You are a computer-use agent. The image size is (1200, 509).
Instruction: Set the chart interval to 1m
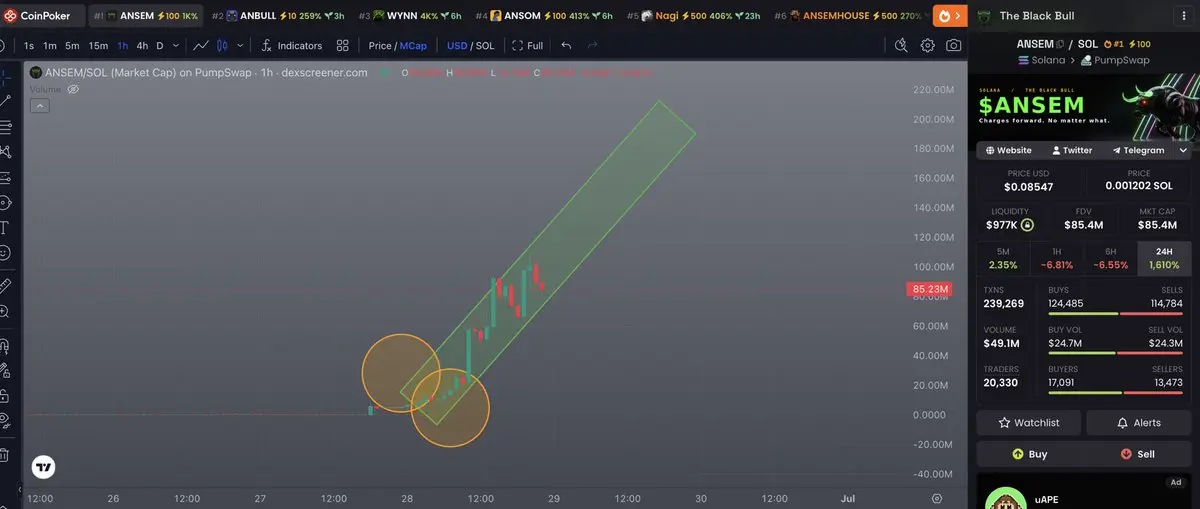pos(50,45)
